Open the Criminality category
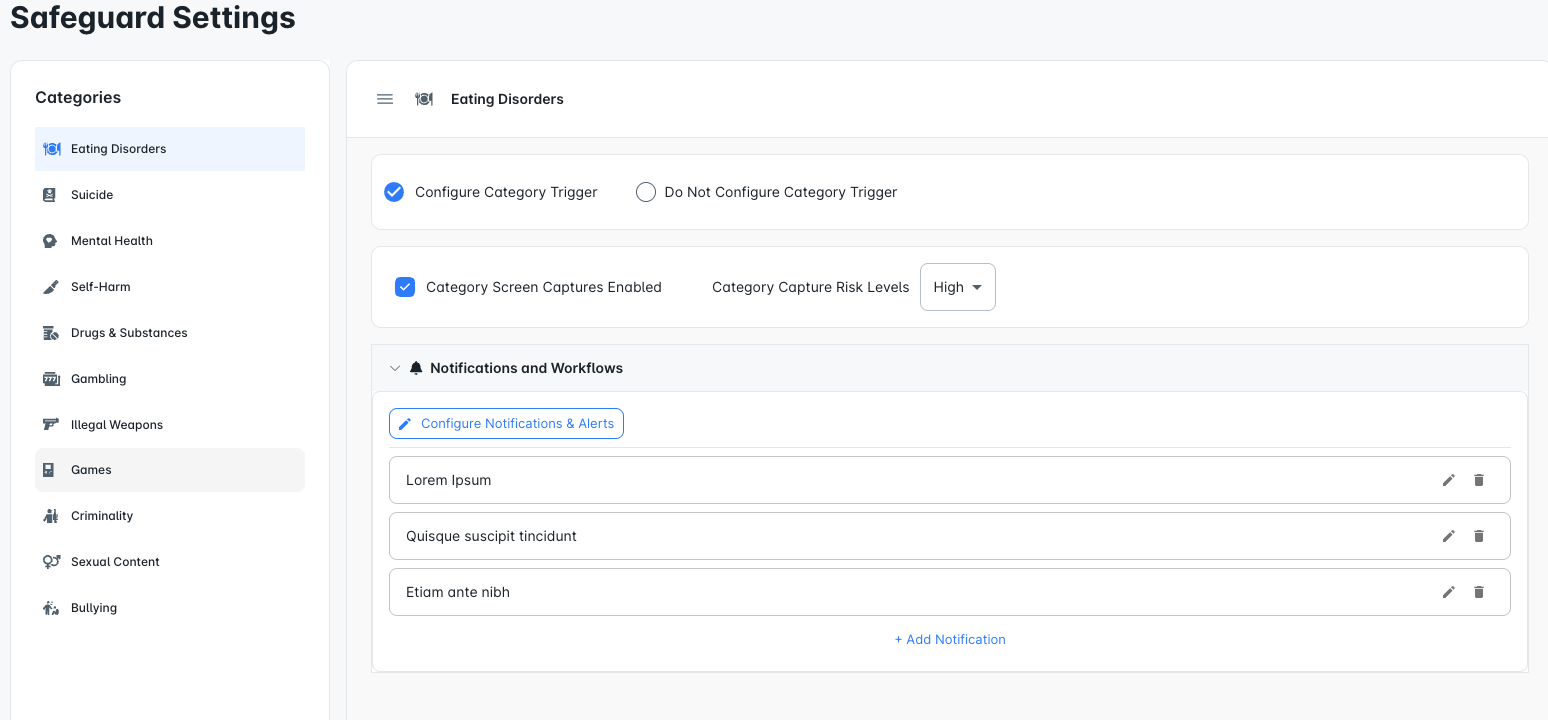 (x=170, y=516)
